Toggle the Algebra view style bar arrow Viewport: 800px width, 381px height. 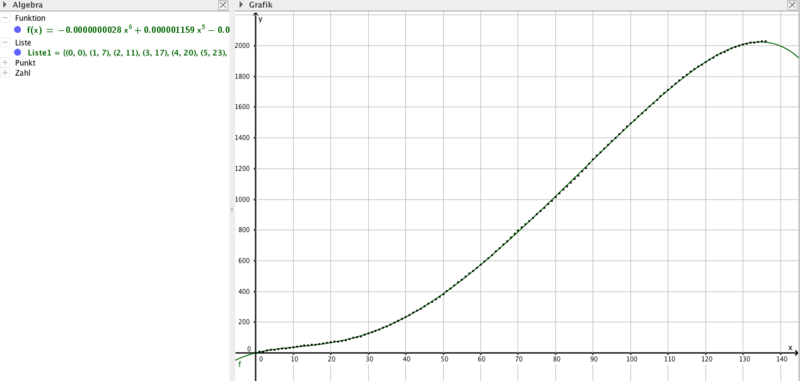point(5,5)
